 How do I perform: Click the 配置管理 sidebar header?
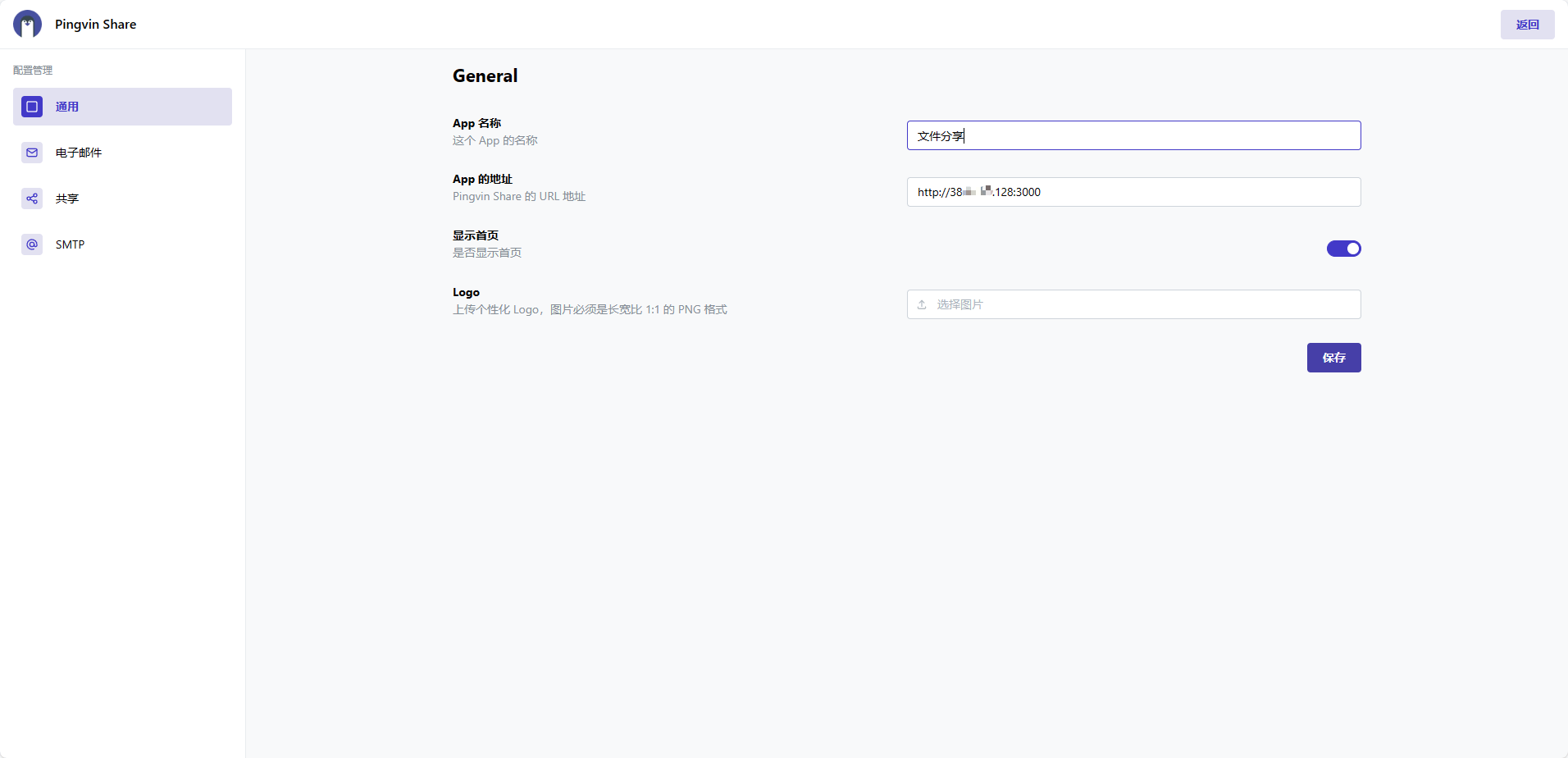(x=33, y=71)
